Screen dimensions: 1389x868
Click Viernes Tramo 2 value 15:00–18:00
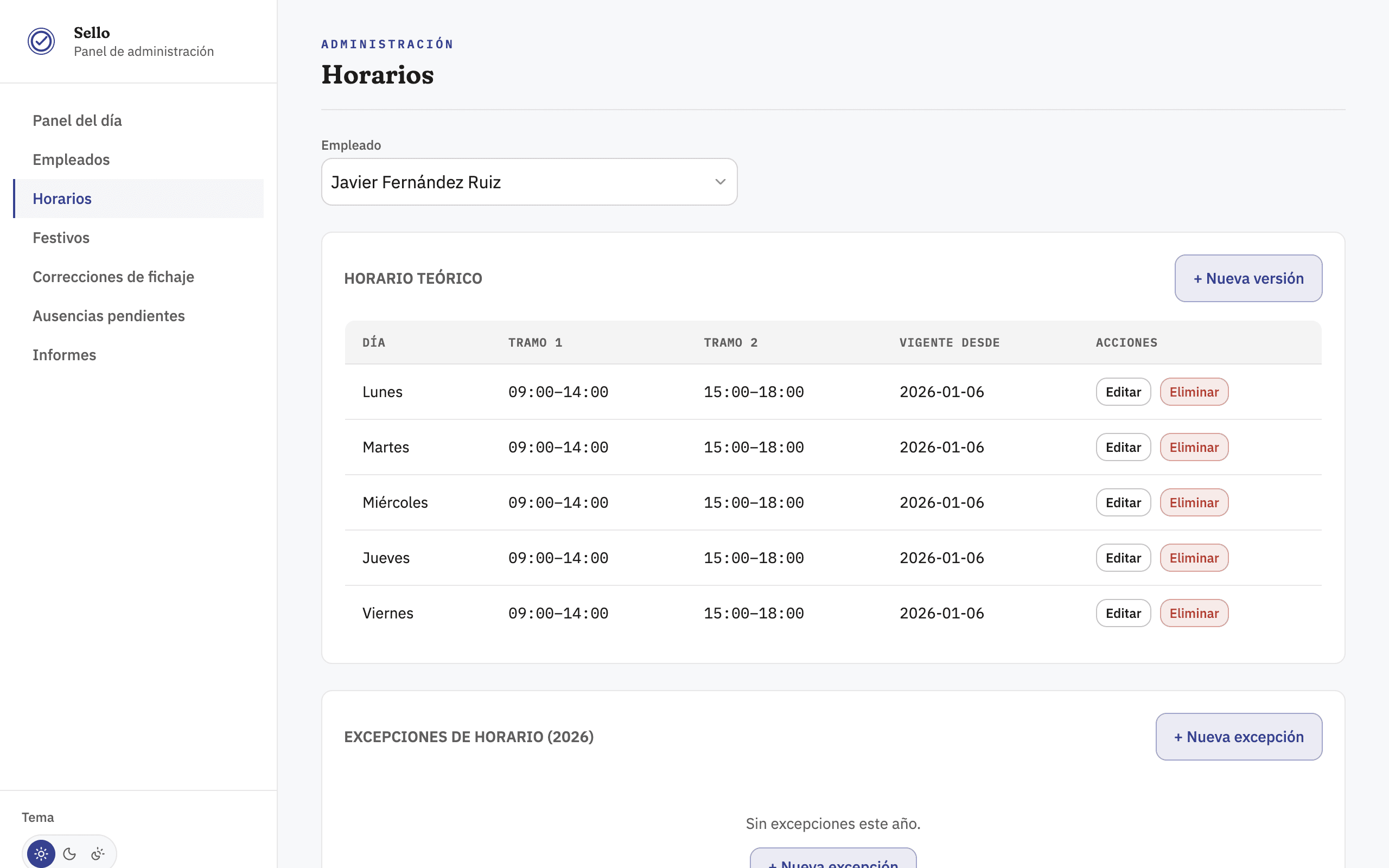(x=754, y=613)
